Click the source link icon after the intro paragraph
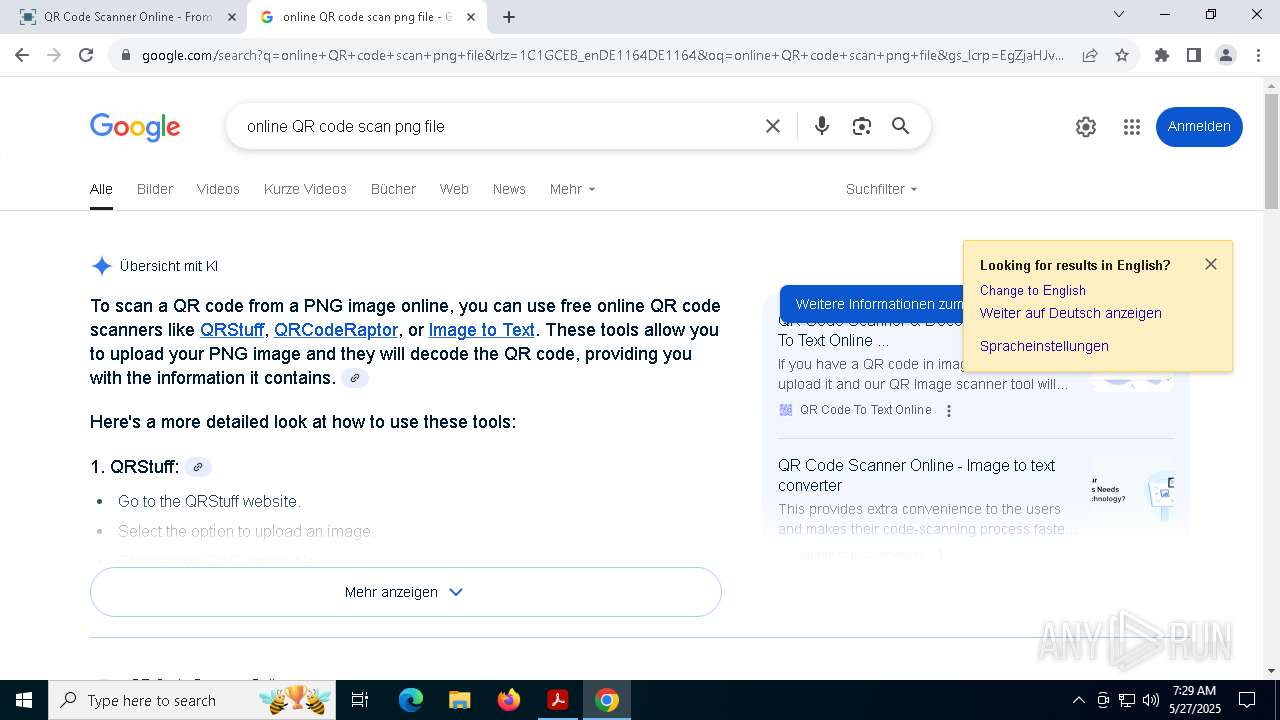The height and width of the screenshot is (720, 1280). [355, 378]
